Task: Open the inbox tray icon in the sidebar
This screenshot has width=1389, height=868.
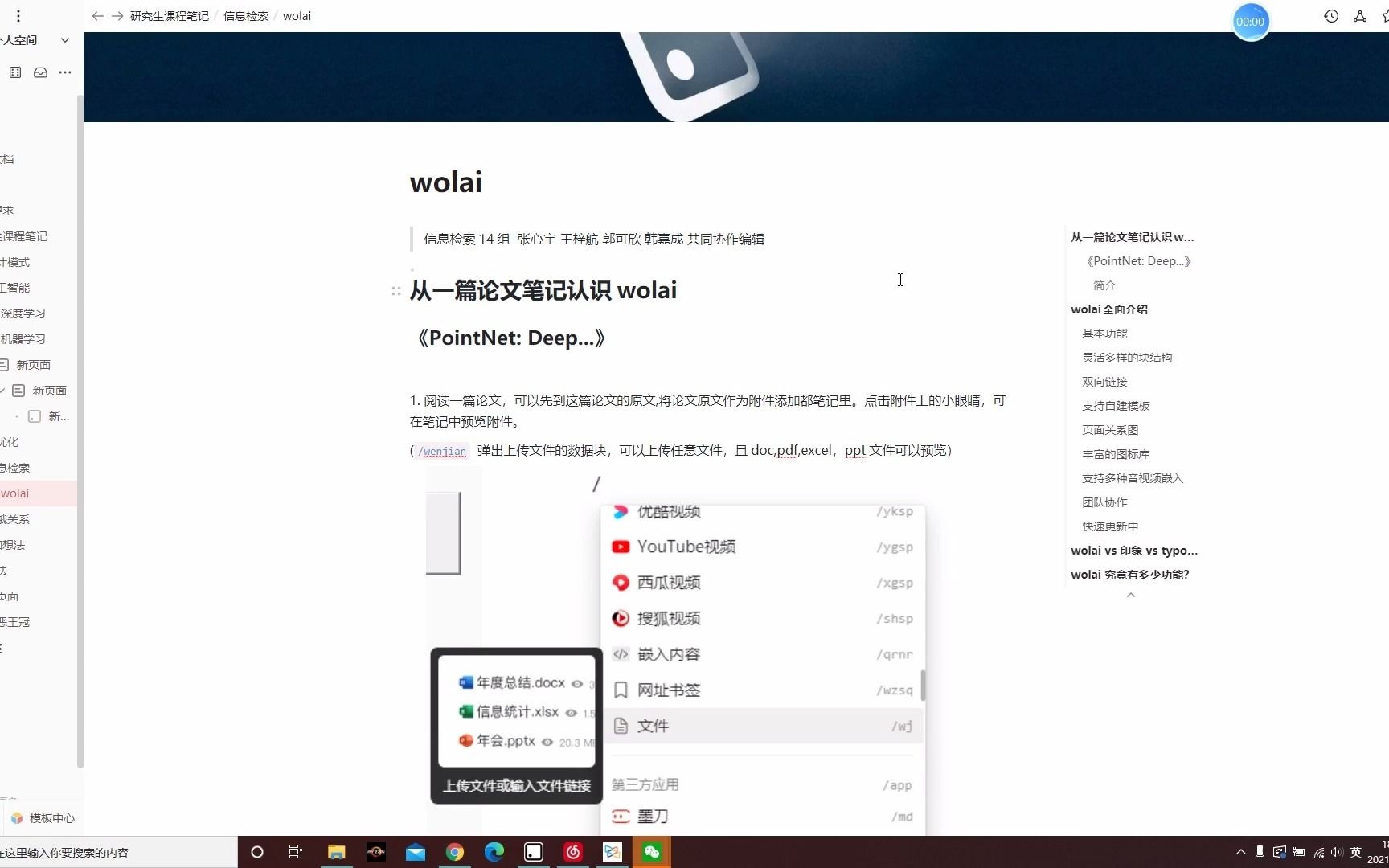Action: pyautogui.click(x=40, y=72)
